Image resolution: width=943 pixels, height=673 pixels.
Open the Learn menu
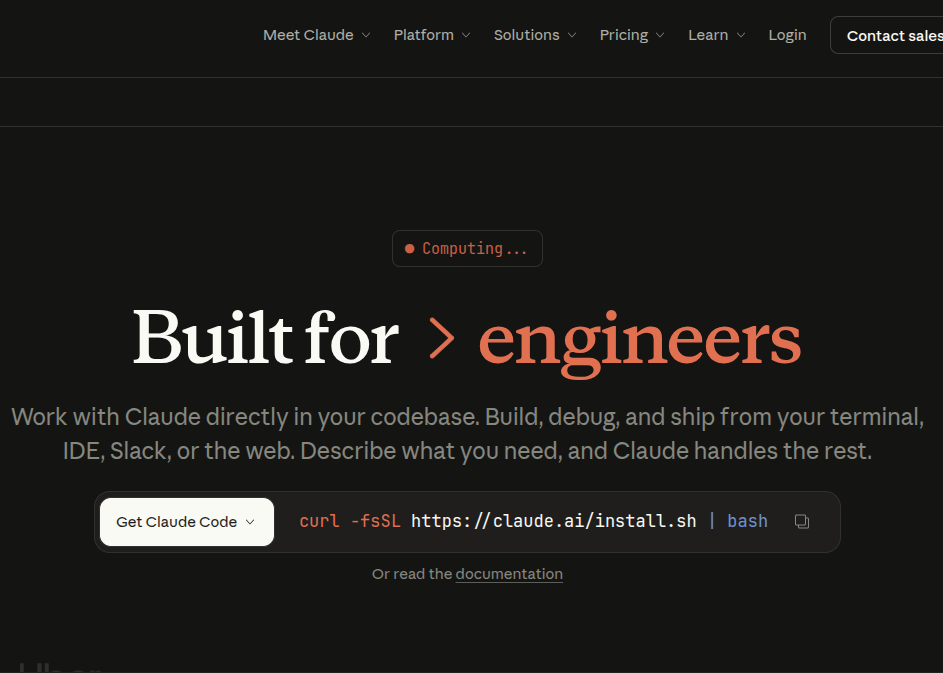tap(716, 35)
